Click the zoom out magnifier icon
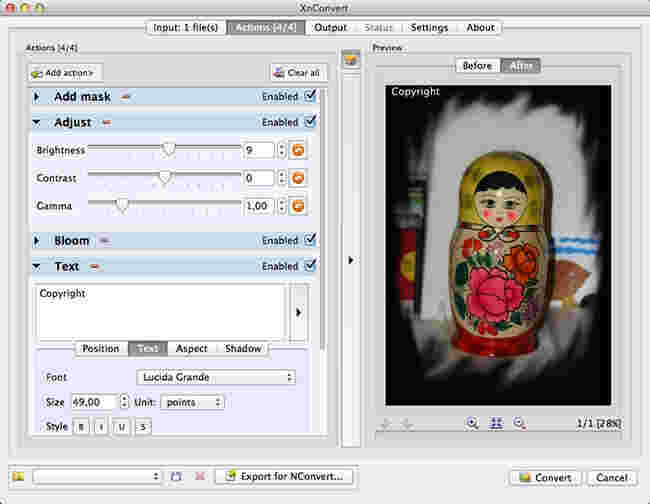This screenshot has width=650, height=504. point(519,423)
